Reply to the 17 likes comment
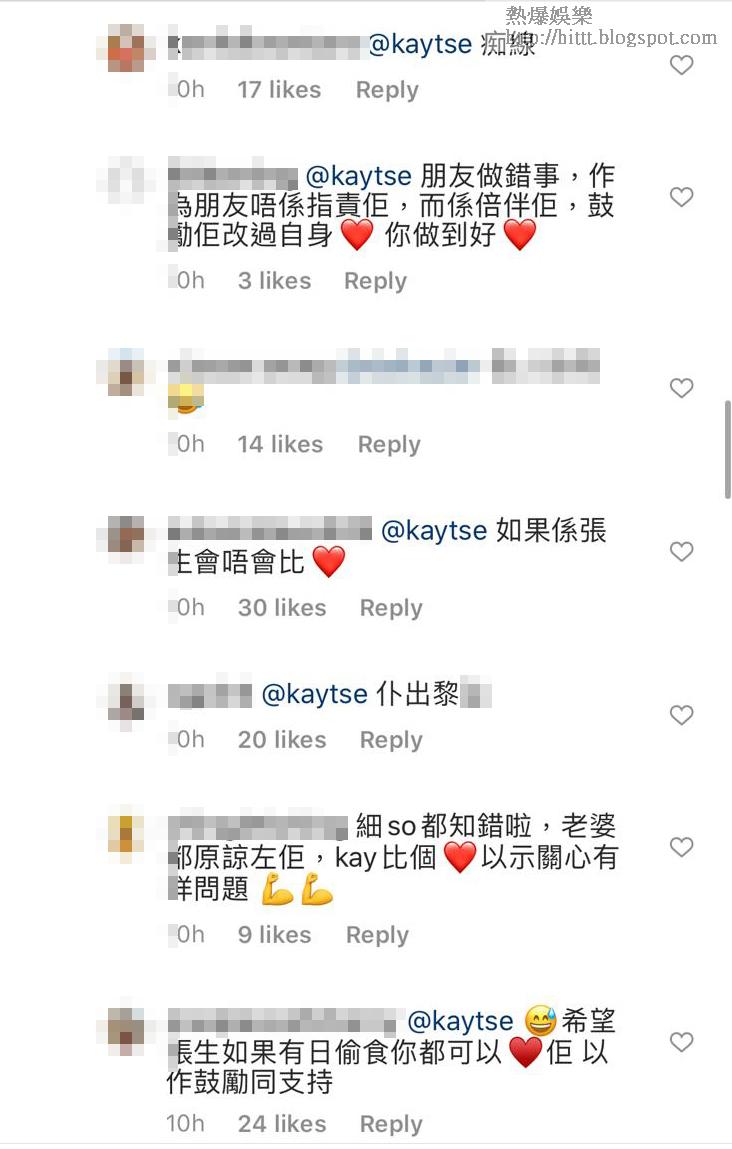 387,90
